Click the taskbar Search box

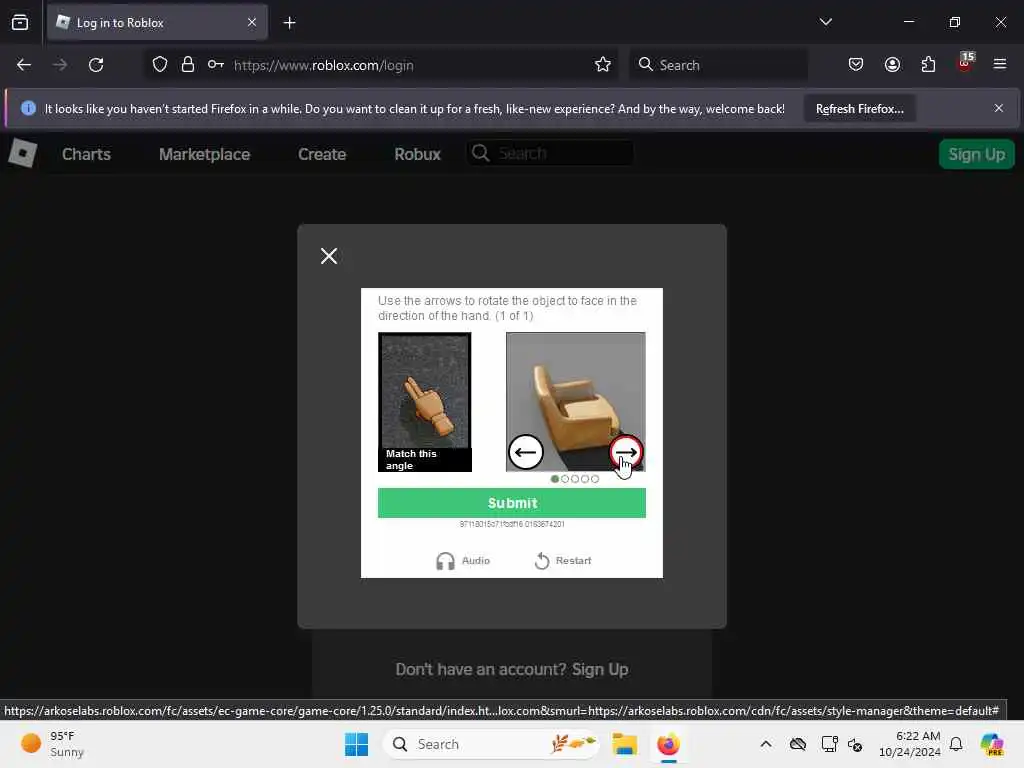(x=491, y=744)
